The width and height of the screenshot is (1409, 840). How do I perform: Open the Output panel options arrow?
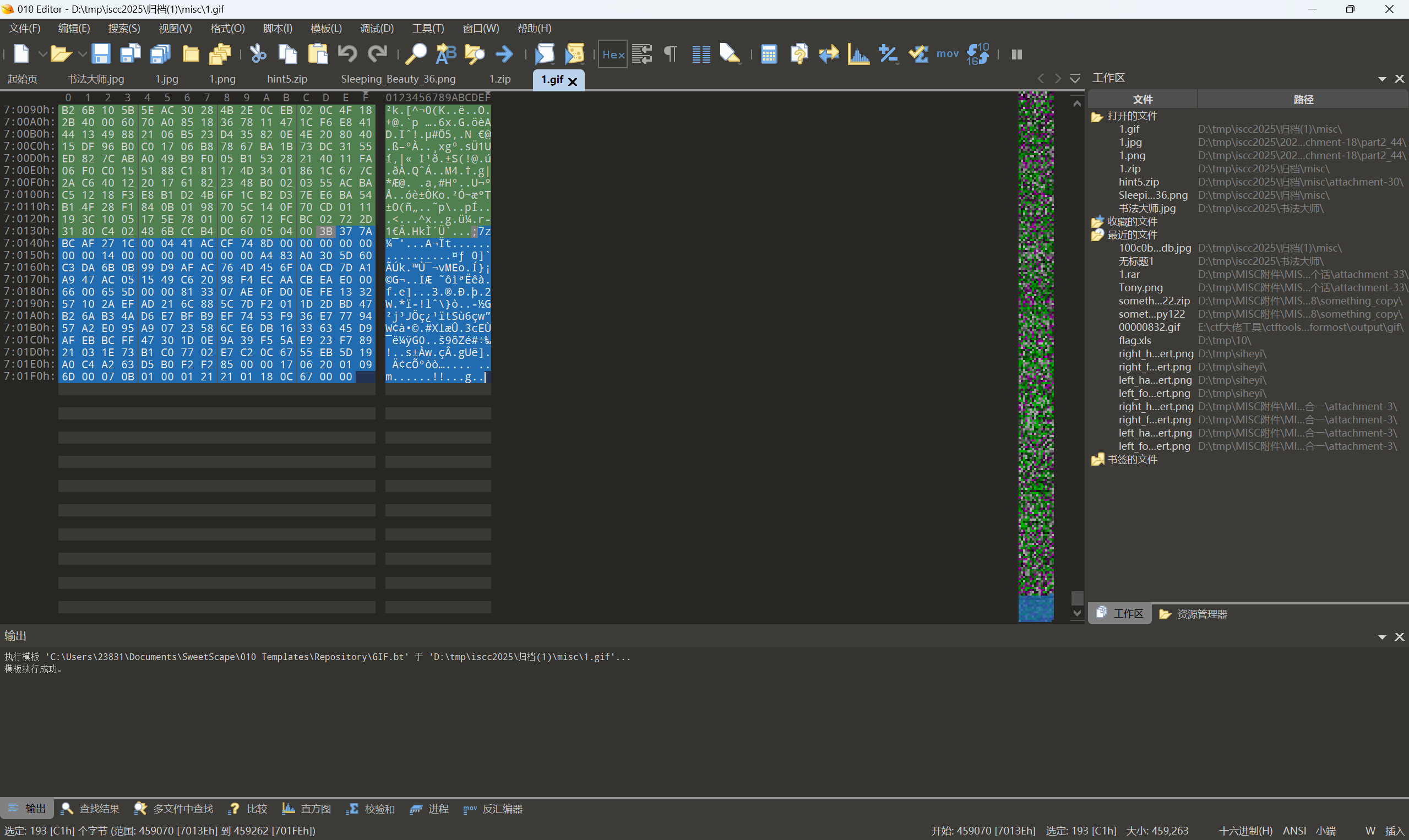[1382, 637]
